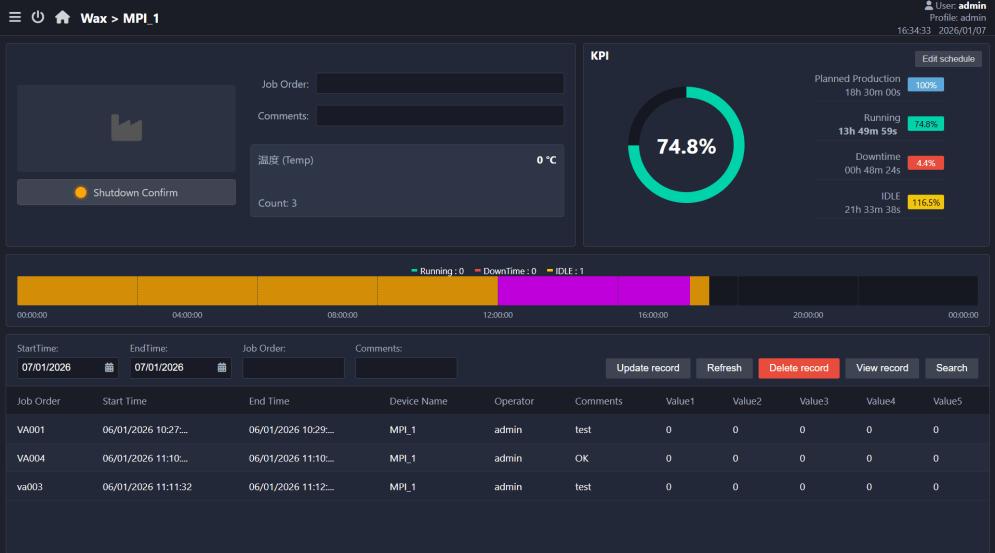This screenshot has width=995, height=553.
Task: Toggle DownTime series in chart legend
Action: point(505,271)
